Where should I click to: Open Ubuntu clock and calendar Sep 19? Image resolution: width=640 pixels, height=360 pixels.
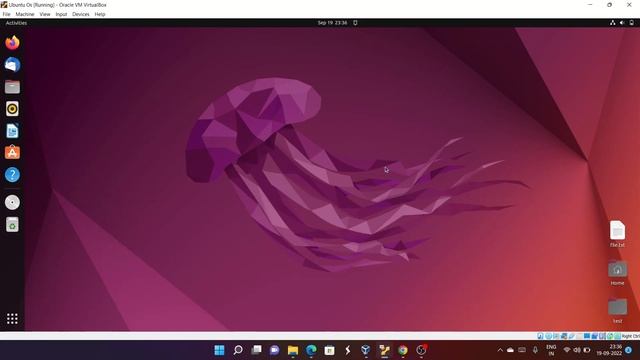click(x=332, y=23)
